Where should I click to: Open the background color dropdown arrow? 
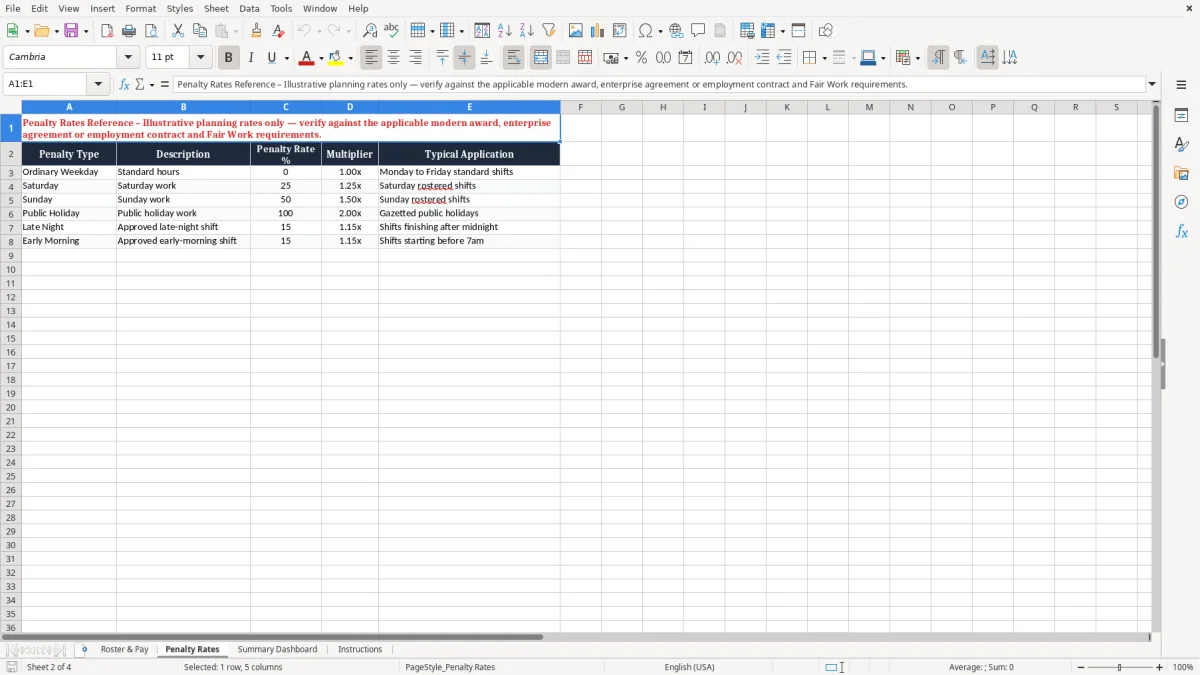click(351, 58)
